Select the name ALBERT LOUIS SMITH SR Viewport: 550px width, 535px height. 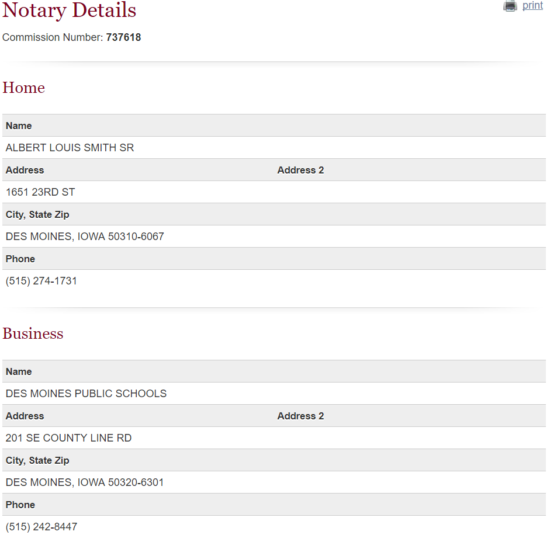(70, 148)
